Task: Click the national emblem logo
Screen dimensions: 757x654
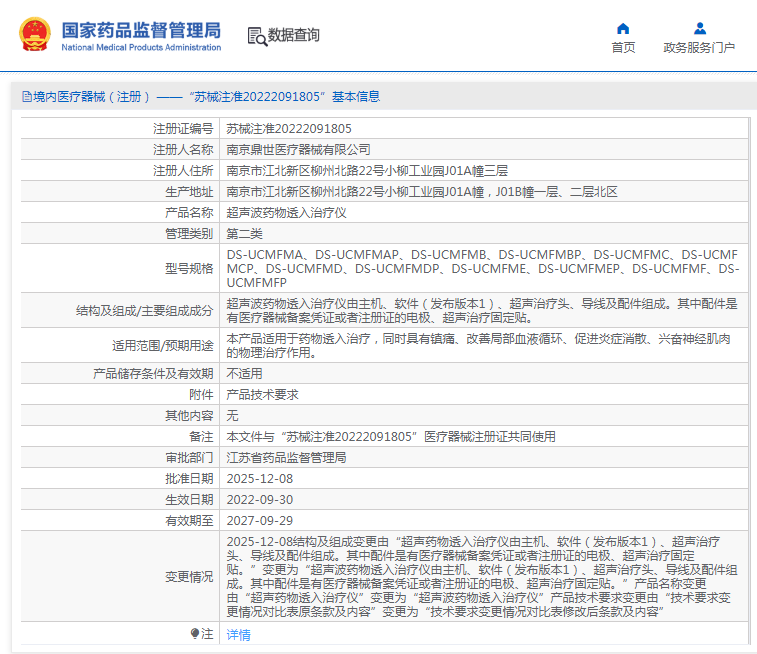Action: (x=35, y=35)
